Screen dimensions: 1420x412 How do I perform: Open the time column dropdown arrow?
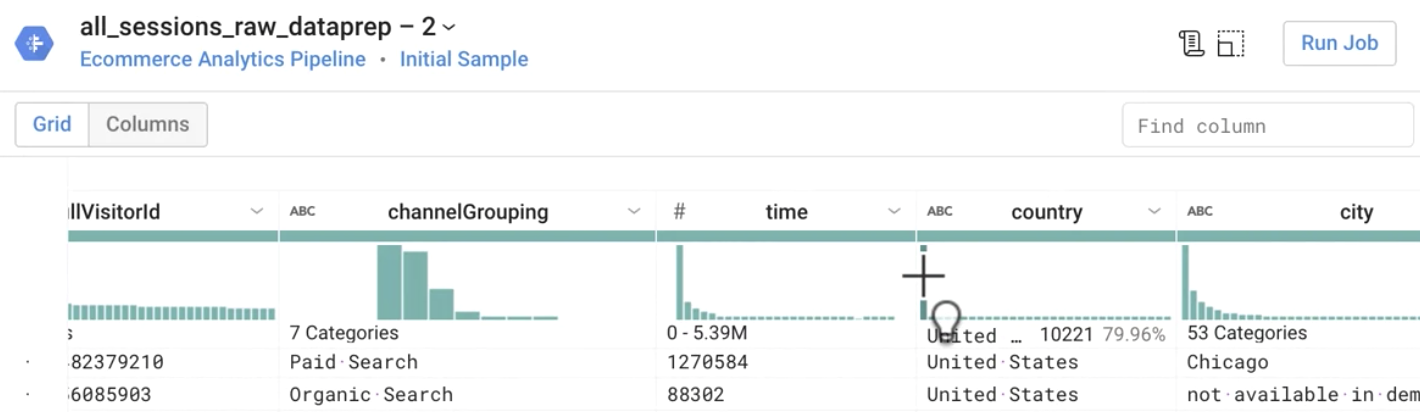tap(894, 212)
